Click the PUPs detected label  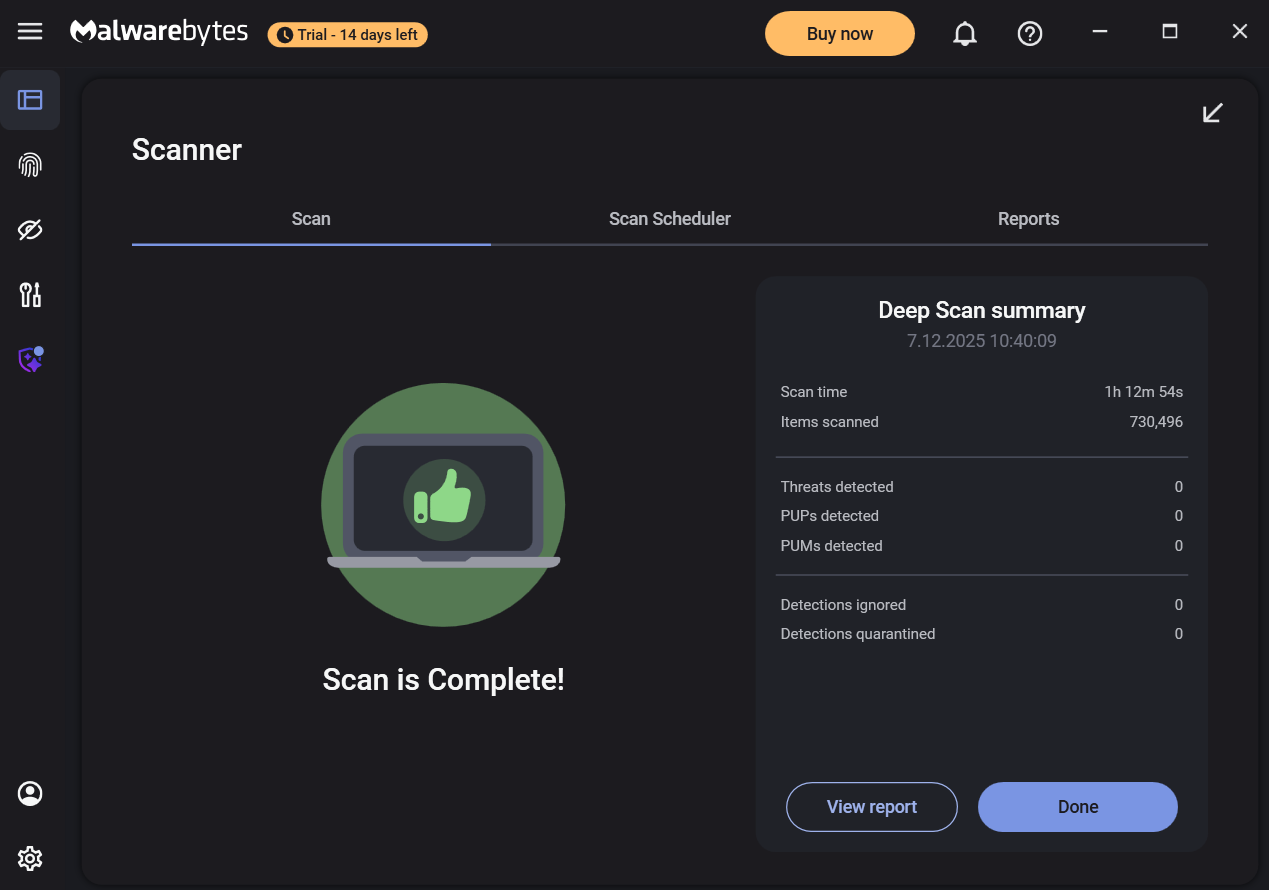(x=830, y=516)
